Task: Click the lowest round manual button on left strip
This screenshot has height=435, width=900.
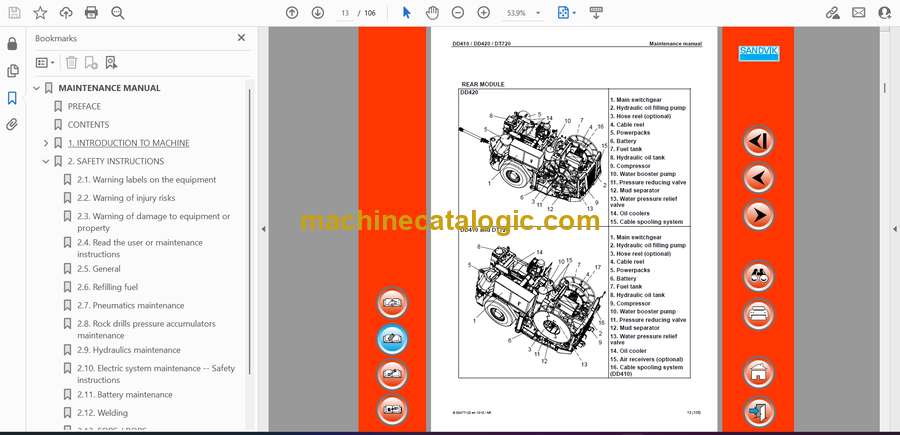Action: pos(392,410)
